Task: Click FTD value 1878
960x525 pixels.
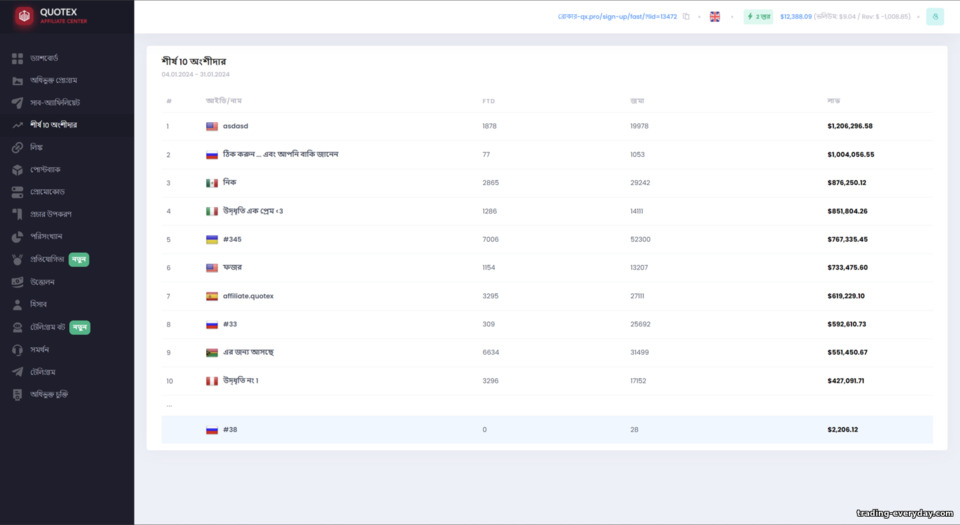Action: 489,126
